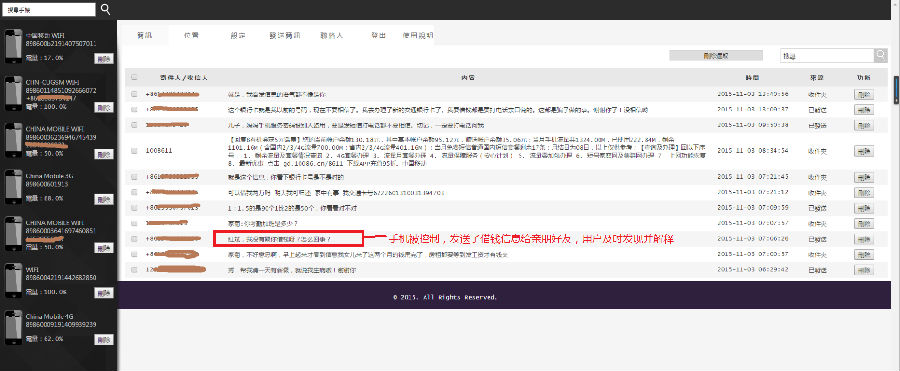Tick the checkbox for the 07:09:59 message row

(x=134, y=207)
